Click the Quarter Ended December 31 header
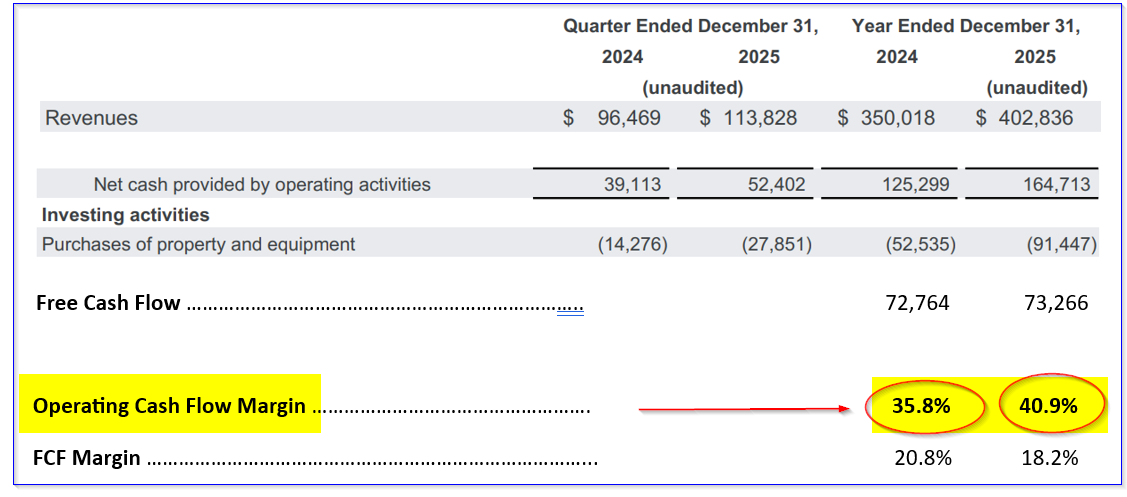The height and width of the screenshot is (497, 1127). coord(690,27)
